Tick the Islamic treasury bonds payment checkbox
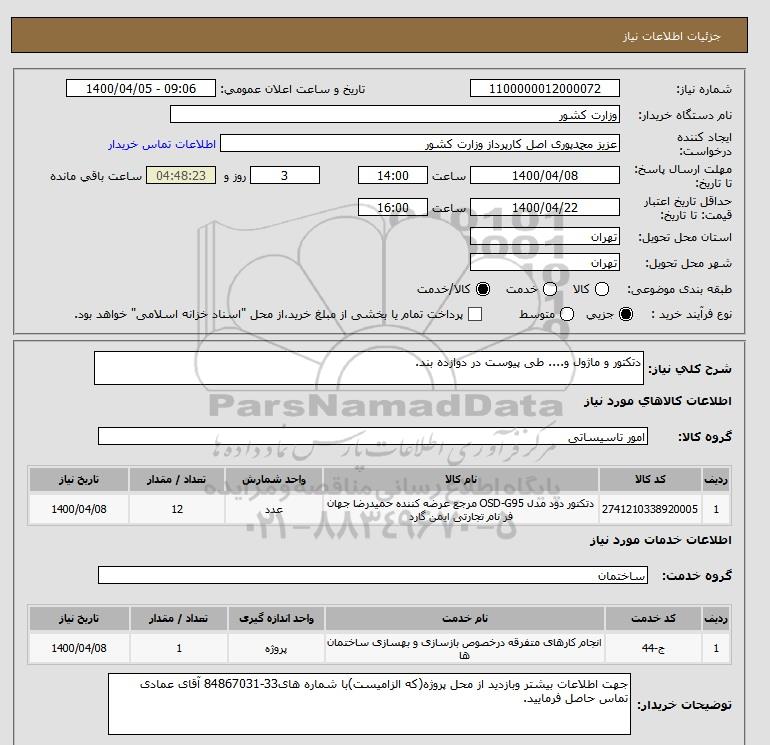 (x=475, y=314)
